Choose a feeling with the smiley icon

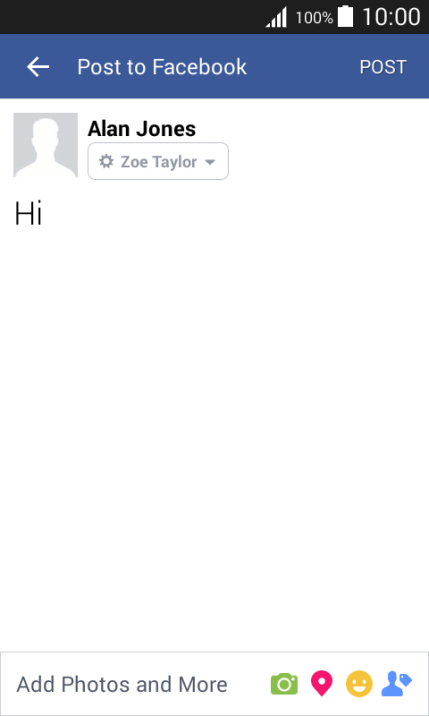[359, 684]
